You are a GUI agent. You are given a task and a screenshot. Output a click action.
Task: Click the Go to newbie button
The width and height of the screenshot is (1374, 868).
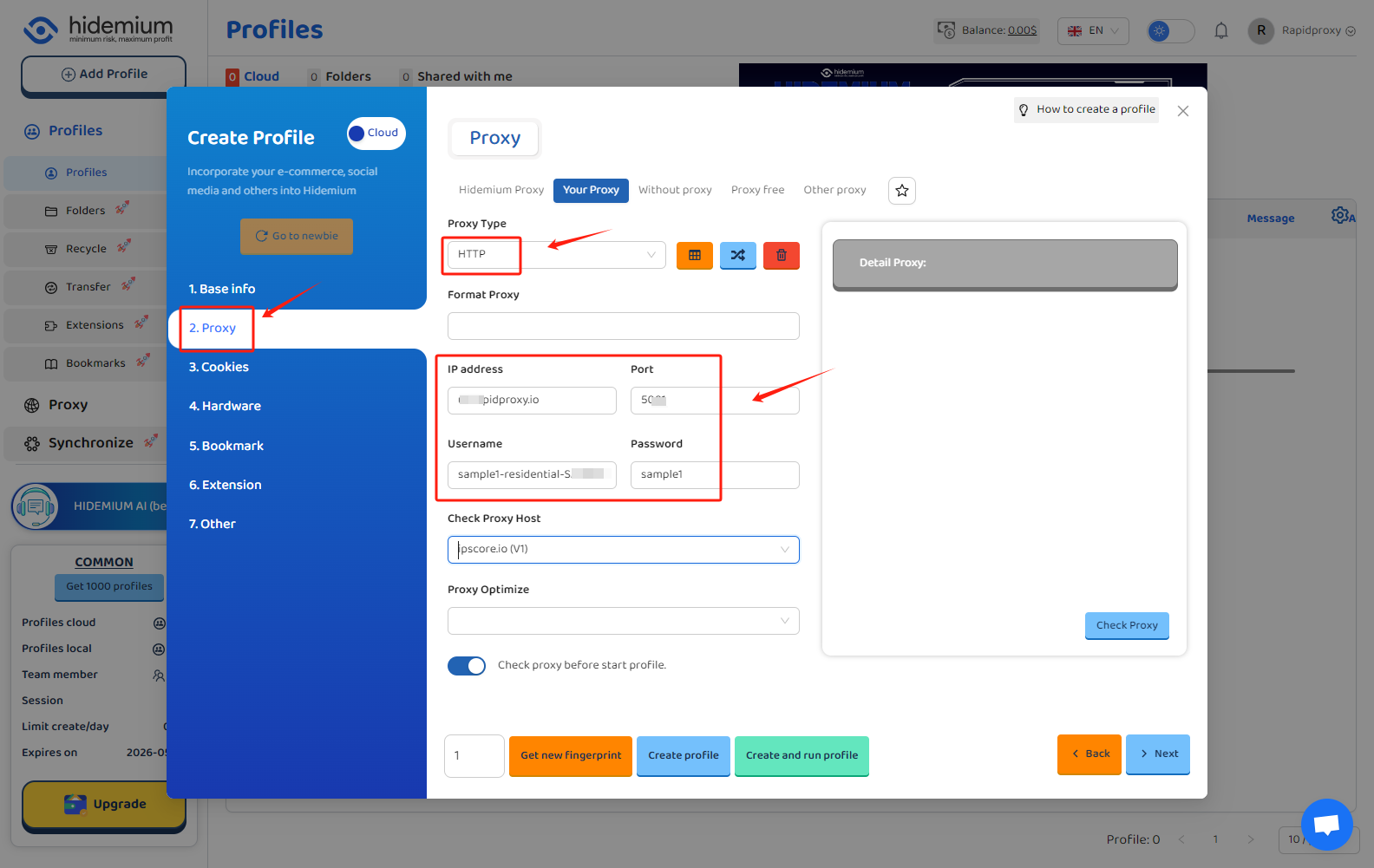297,237
